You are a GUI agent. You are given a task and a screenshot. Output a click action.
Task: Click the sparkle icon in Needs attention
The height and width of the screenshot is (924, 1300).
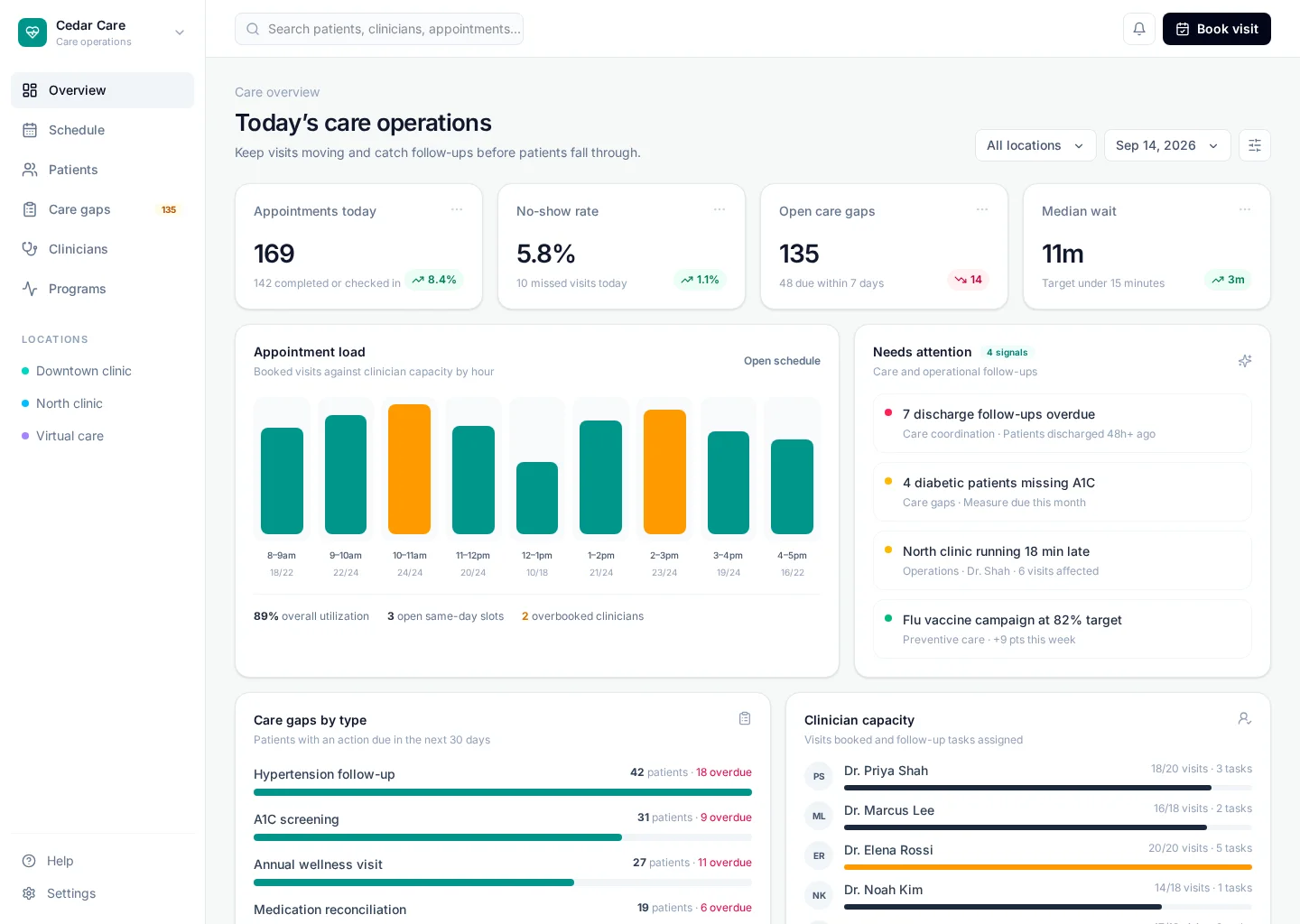[x=1245, y=361]
